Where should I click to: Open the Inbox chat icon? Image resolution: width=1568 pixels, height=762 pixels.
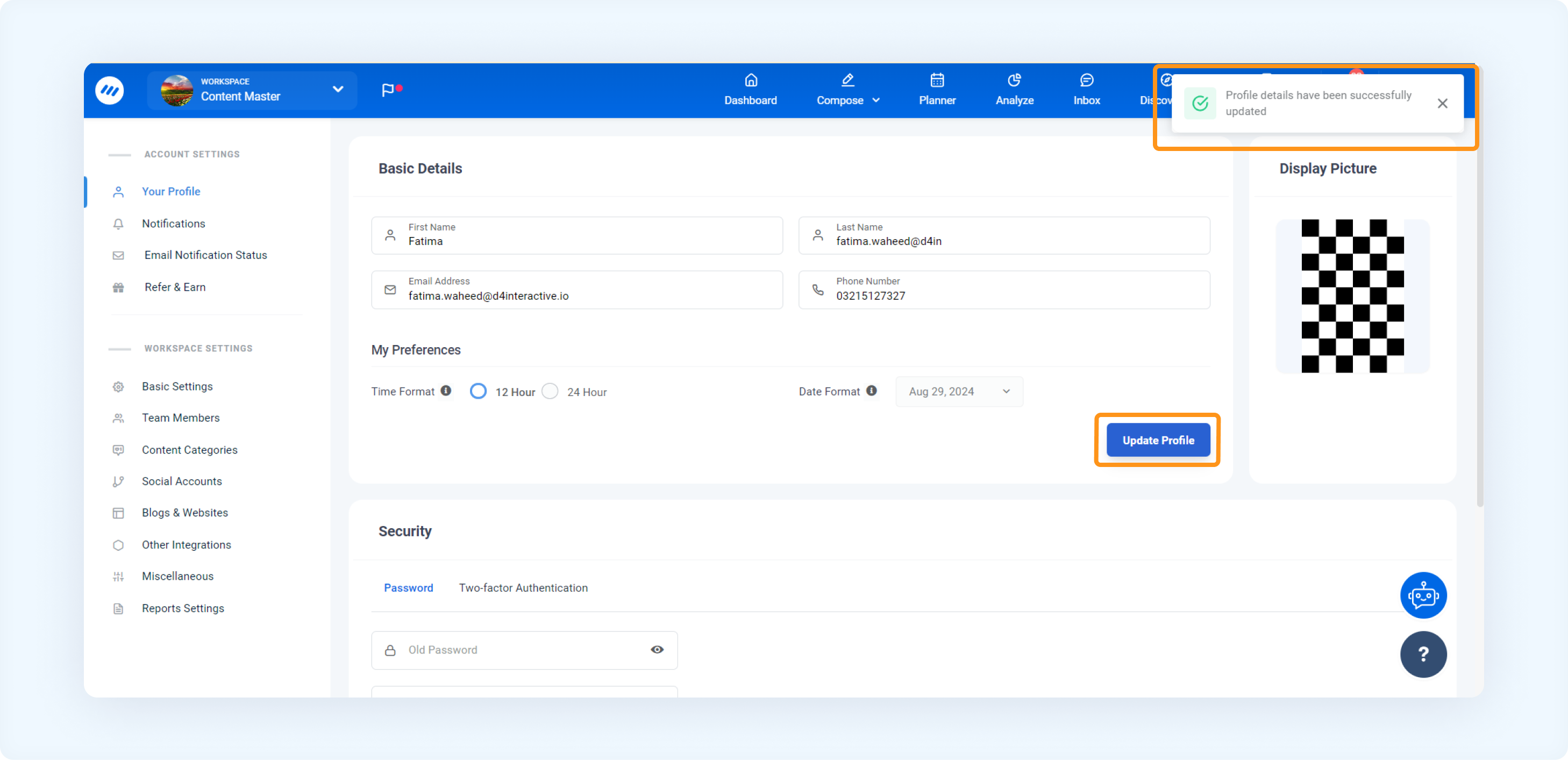click(x=1087, y=80)
